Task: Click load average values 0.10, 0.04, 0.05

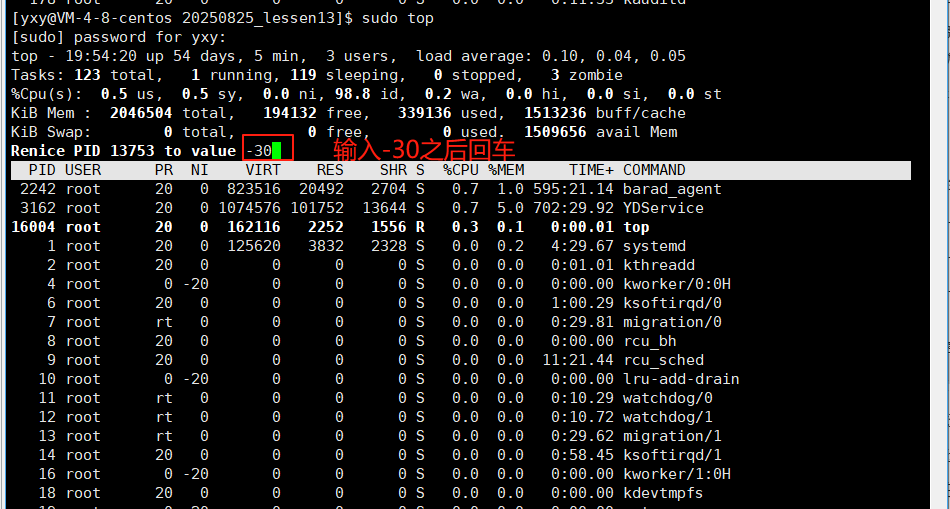Action: 614,56
